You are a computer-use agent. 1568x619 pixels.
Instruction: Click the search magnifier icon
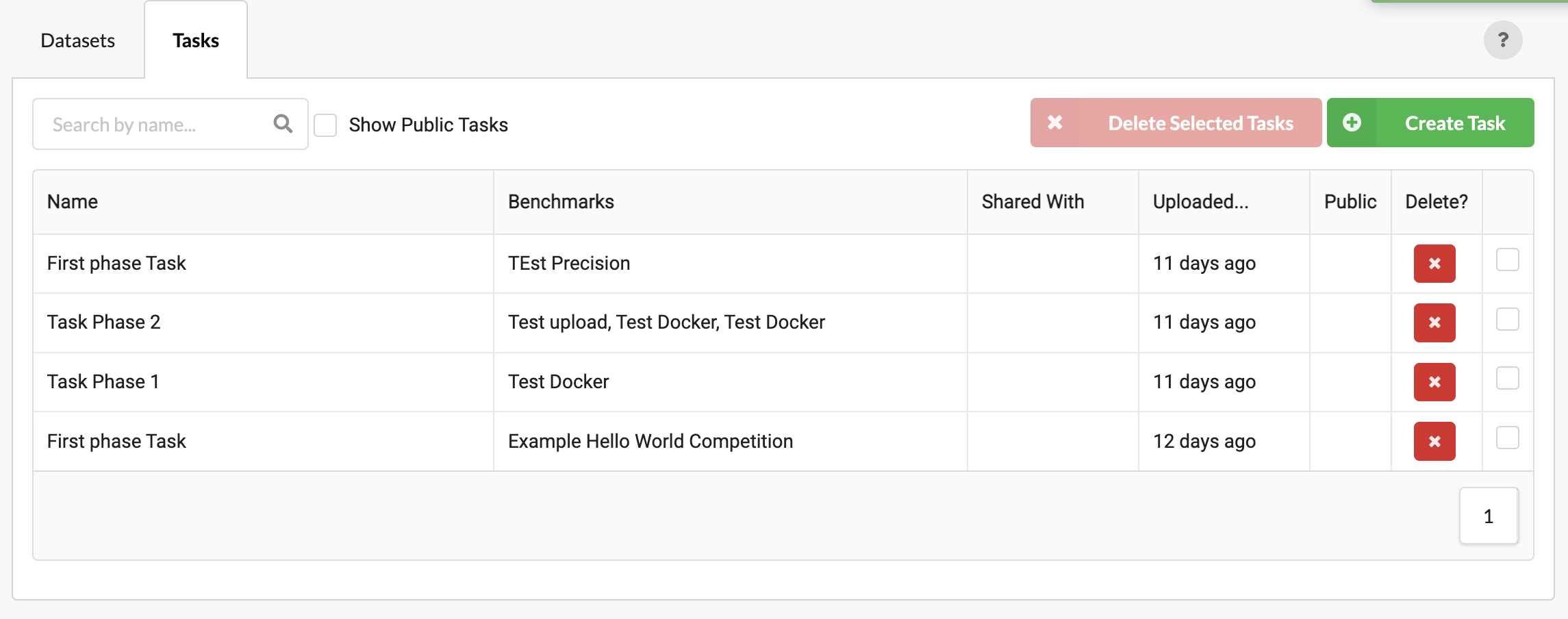pyautogui.click(x=283, y=124)
